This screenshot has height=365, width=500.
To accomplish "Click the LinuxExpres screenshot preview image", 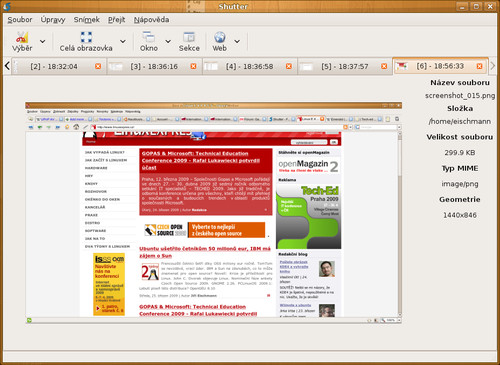I will pos(213,213).
